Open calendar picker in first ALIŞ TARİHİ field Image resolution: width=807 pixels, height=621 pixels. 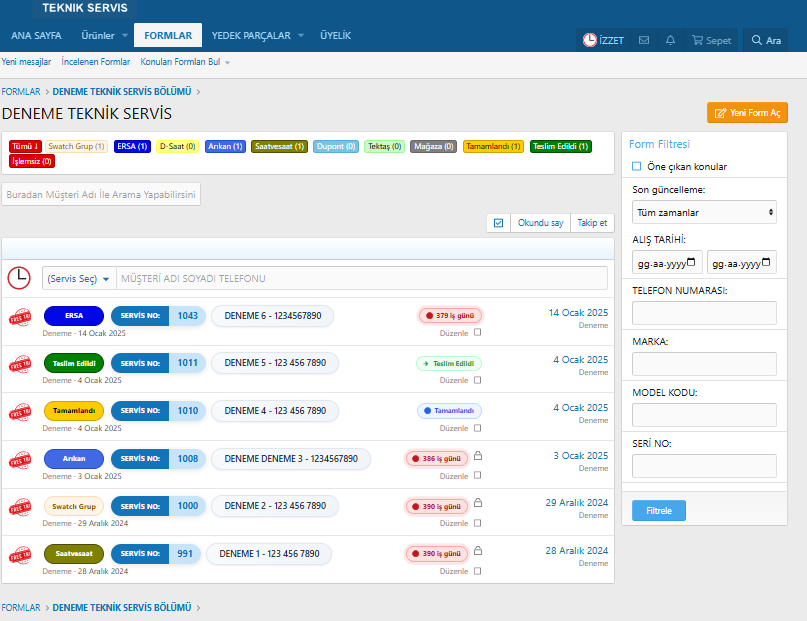coord(691,262)
